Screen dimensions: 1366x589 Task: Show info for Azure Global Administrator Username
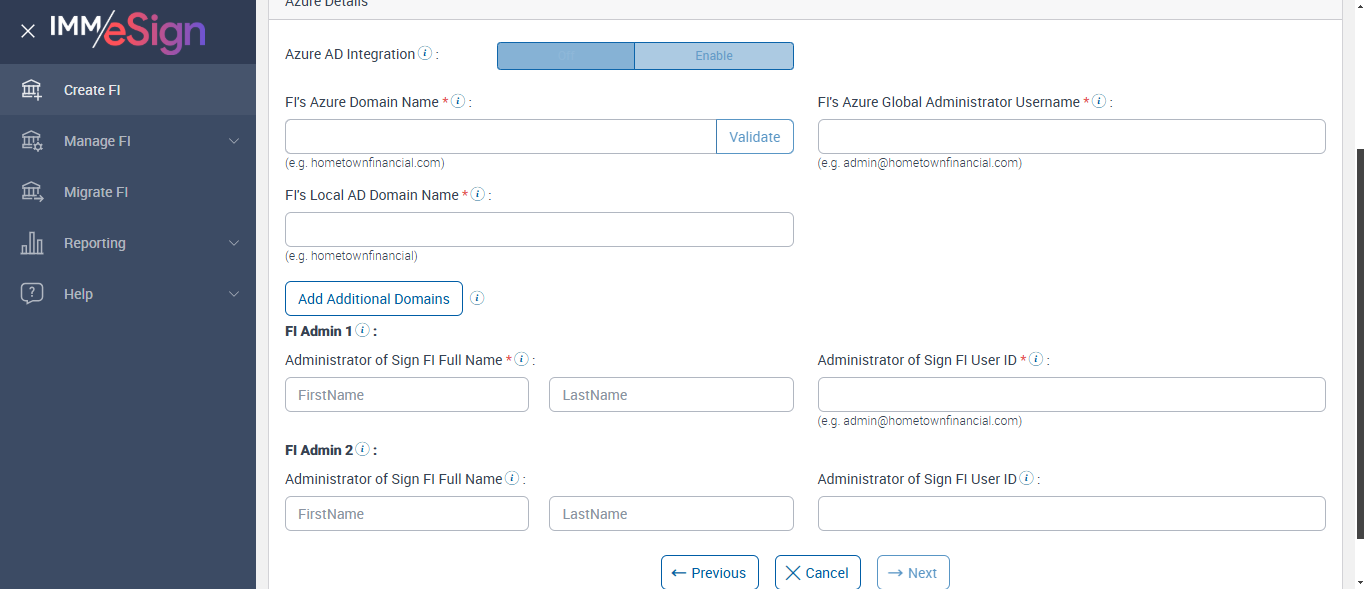click(1099, 101)
